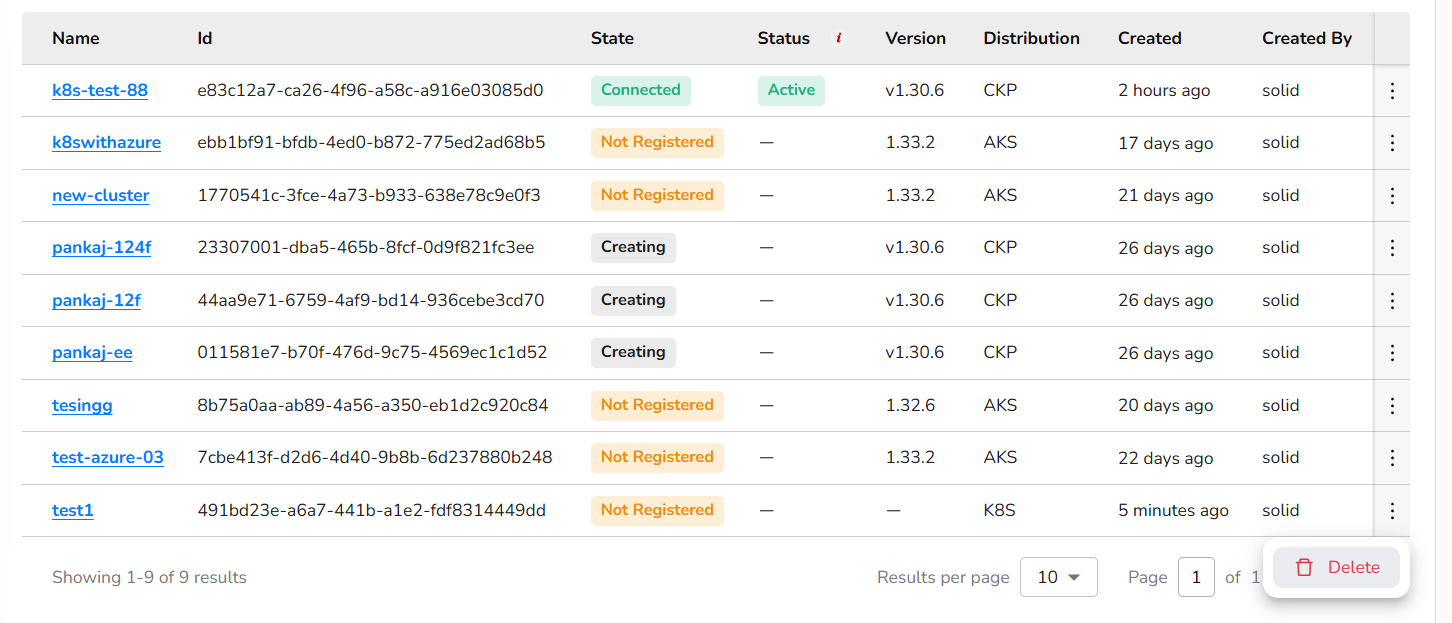Open actions menu for pankaj-ee row
This screenshot has width=1452, height=623.
coord(1392,353)
